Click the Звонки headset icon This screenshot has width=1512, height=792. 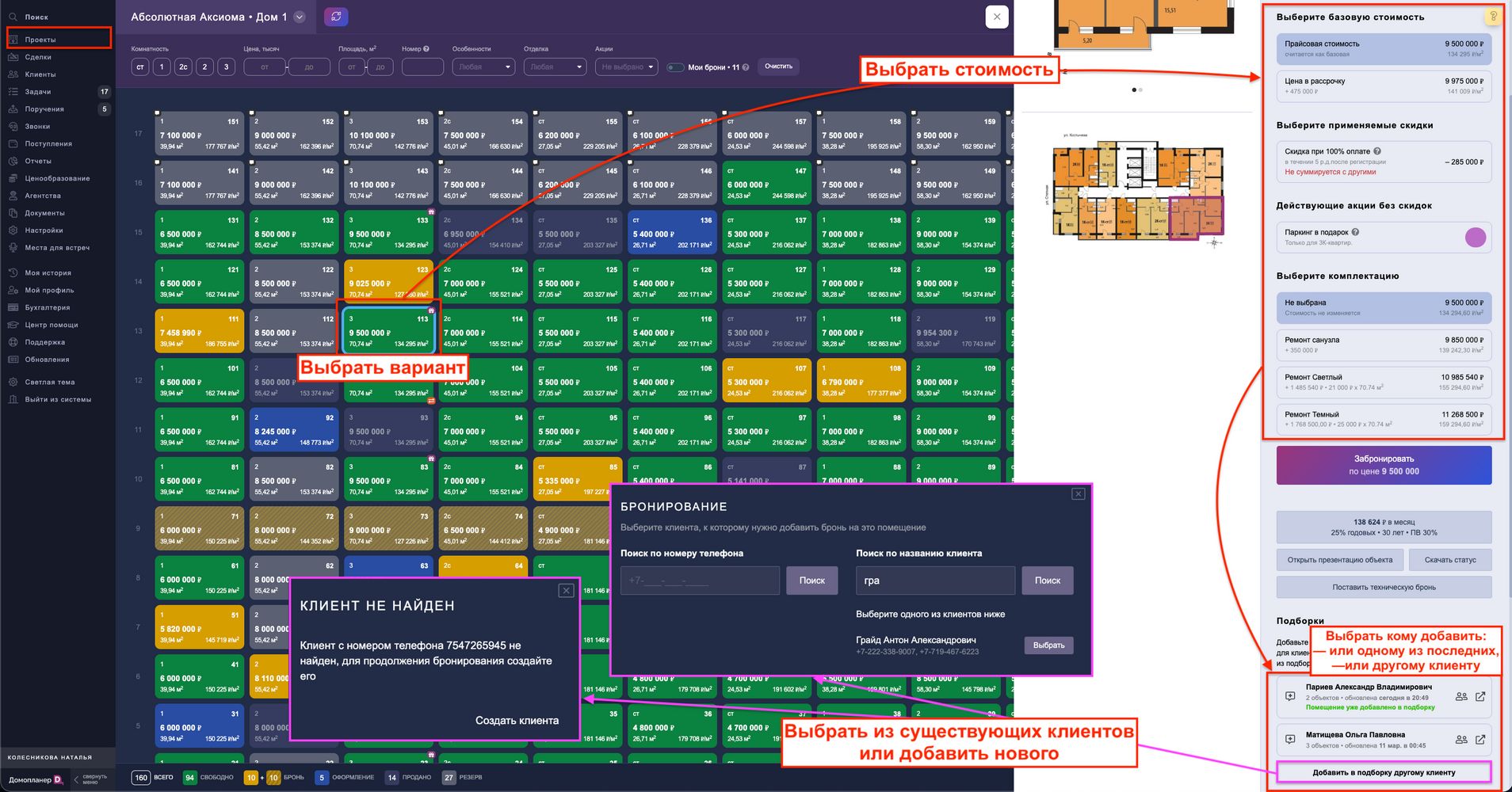coord(13,127)
